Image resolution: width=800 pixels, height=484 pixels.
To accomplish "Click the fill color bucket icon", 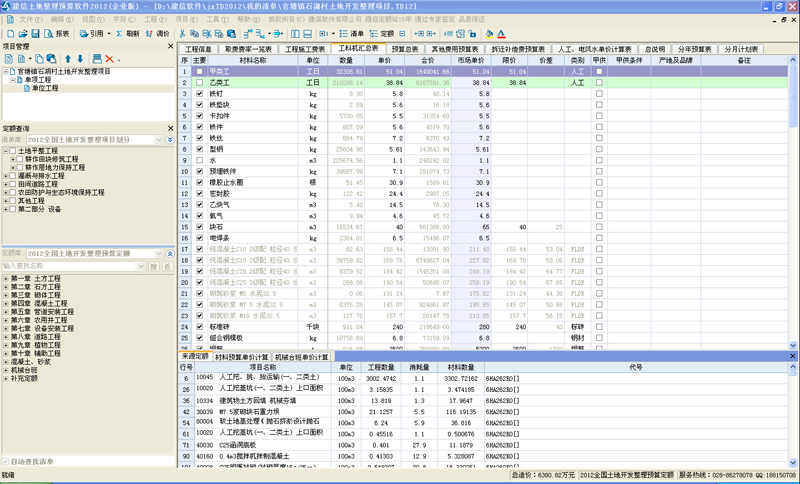I will 489,33.
